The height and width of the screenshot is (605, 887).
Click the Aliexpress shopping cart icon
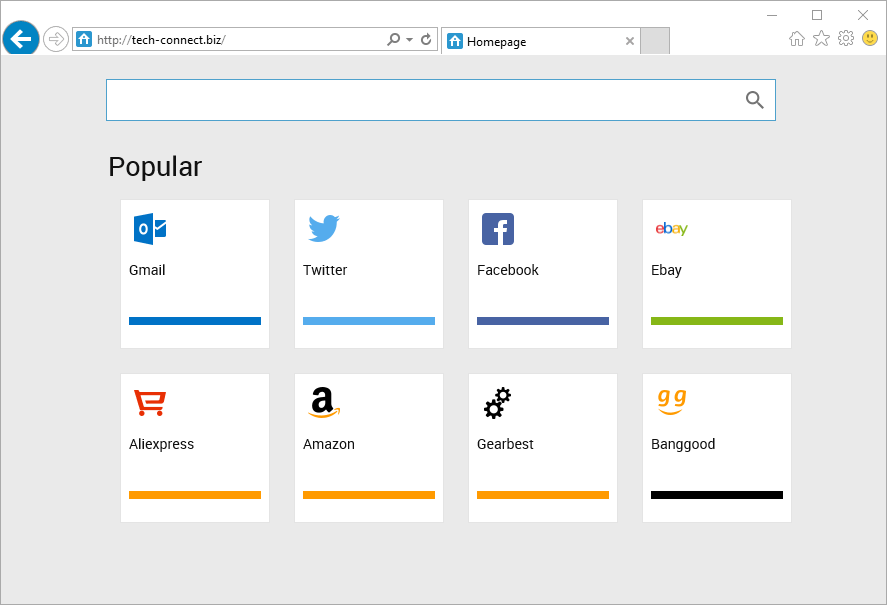click(150, 402)
